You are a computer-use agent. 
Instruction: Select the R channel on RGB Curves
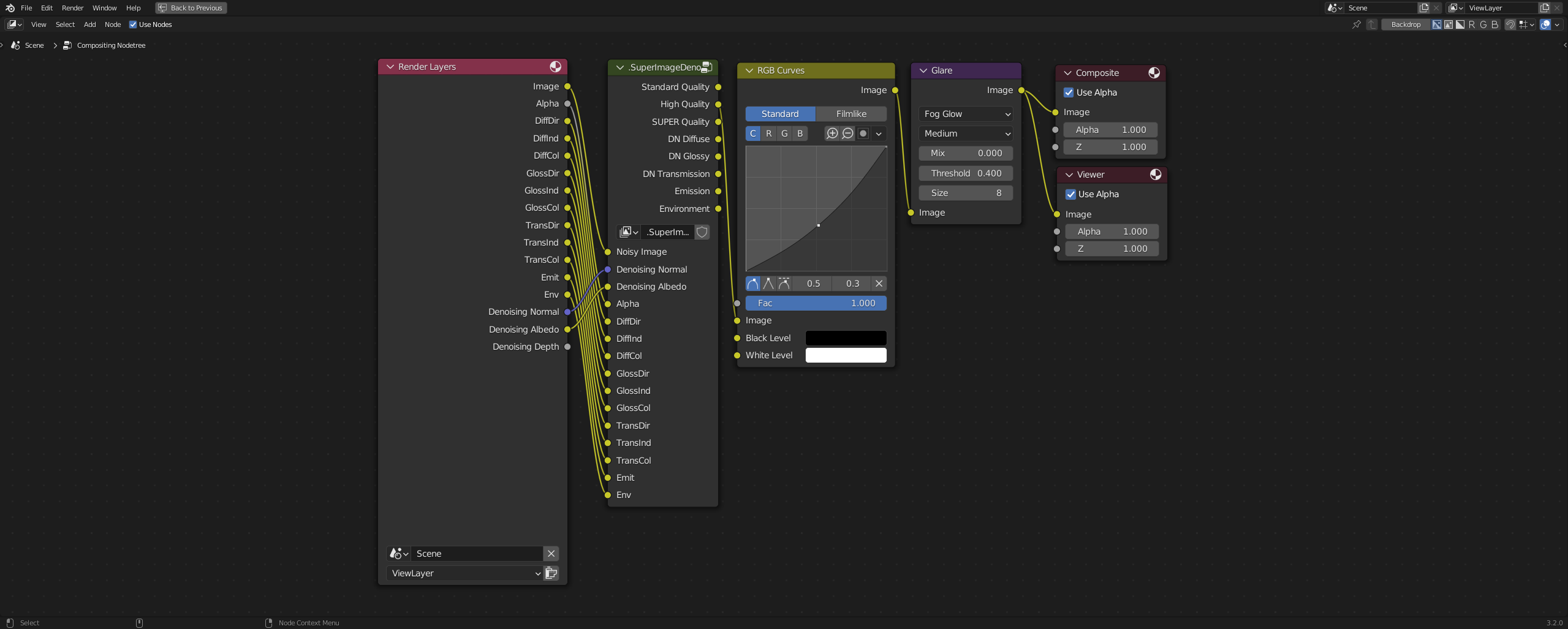768,134
